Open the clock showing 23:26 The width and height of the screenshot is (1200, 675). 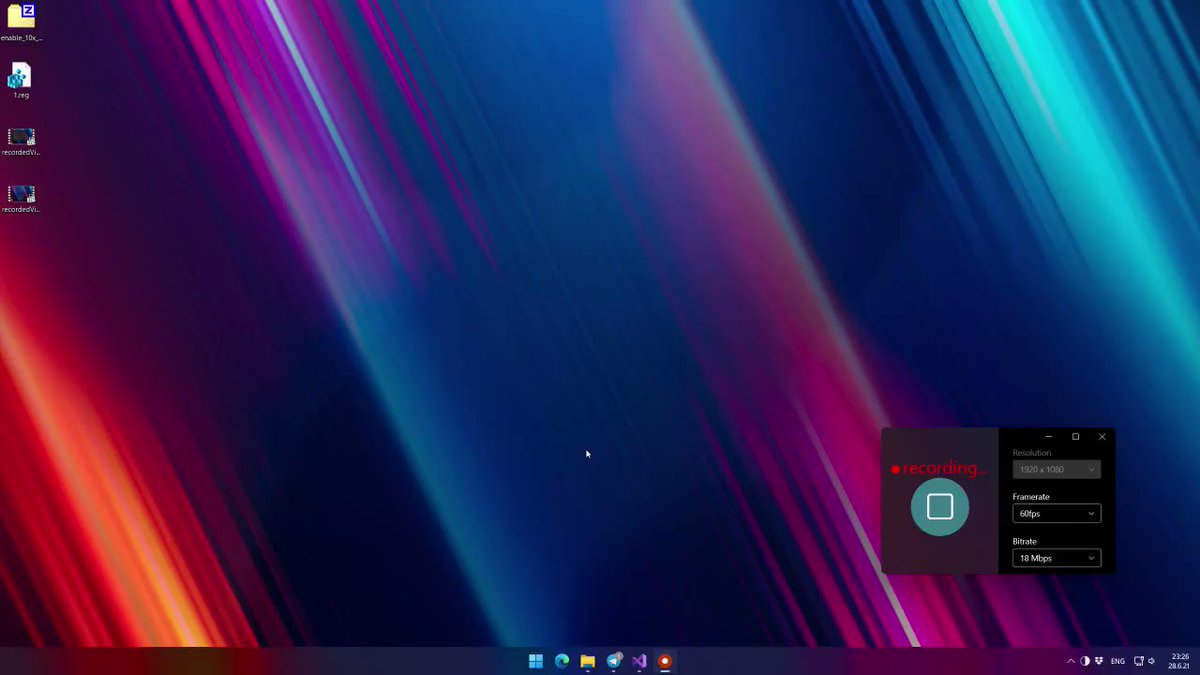click(x=1180, y=661)
